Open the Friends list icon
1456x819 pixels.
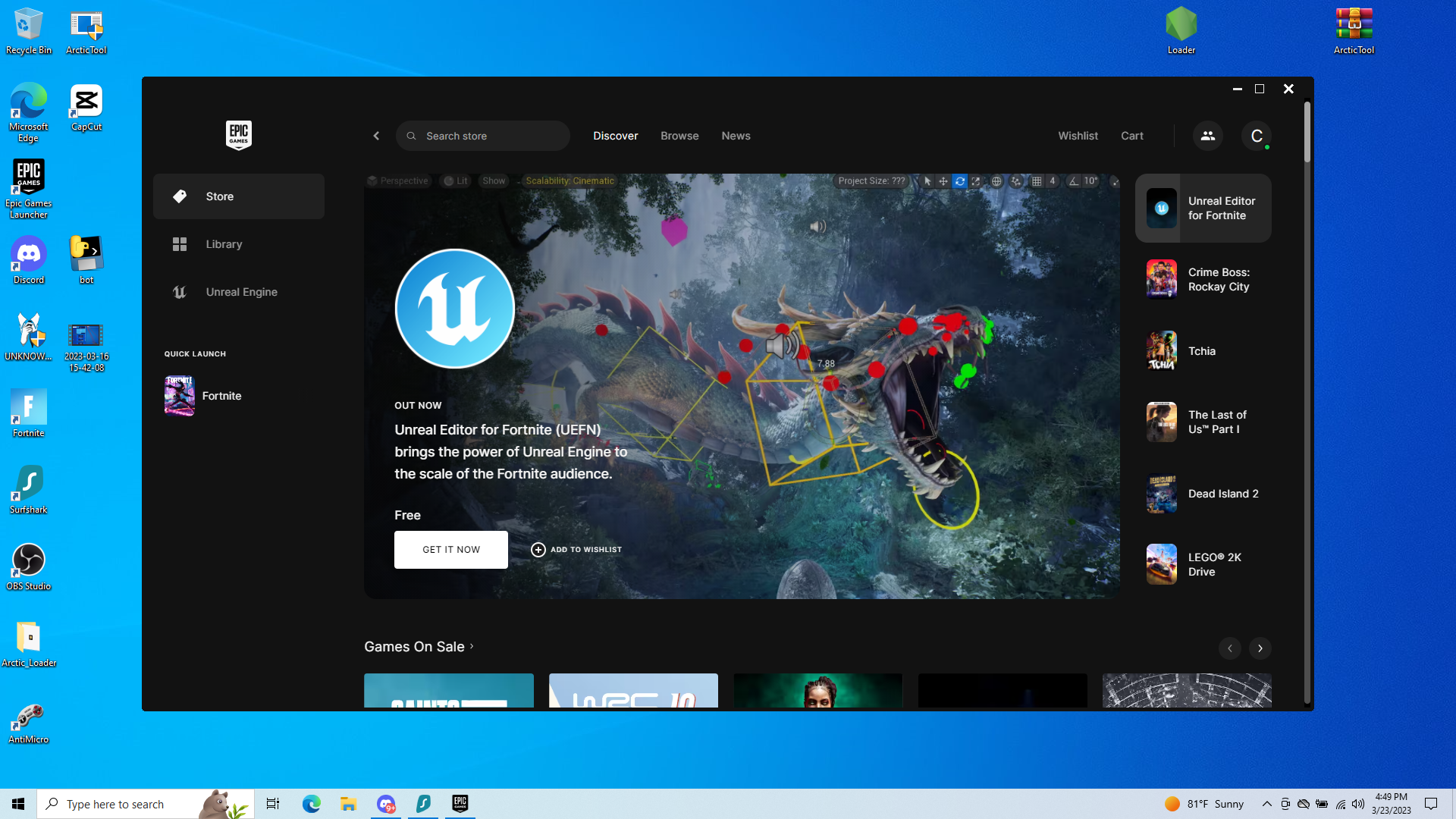click(1207, 136)
